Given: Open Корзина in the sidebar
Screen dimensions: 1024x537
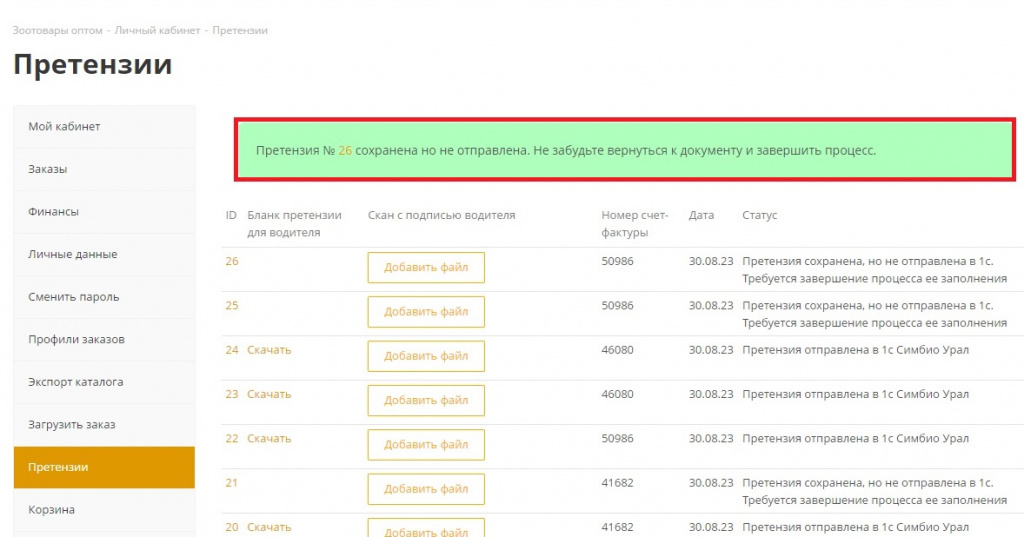Looking at the screenshot, I should coord(104,510).
